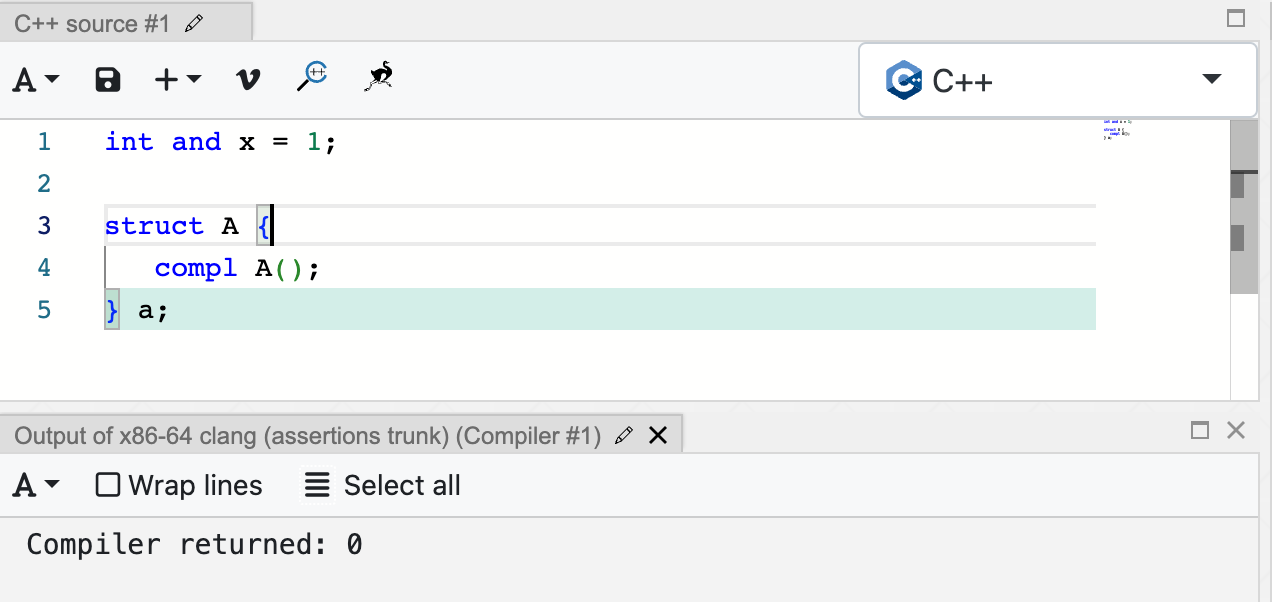The height and width of the screenshot is (602, 1272).
Task: Click the Quick-bench running ostrich icon
Action: pyautogui.click(x=378, y=76)
